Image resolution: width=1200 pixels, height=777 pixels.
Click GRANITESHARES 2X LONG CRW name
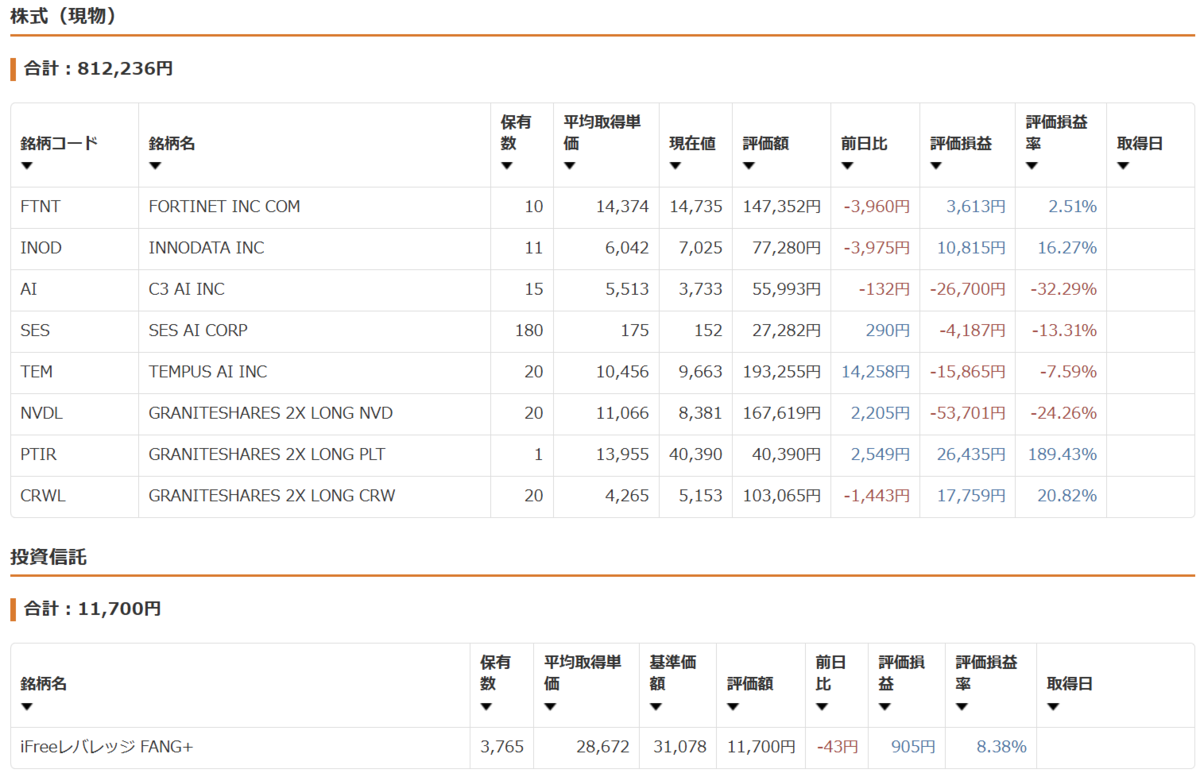[x=272, y=495]
